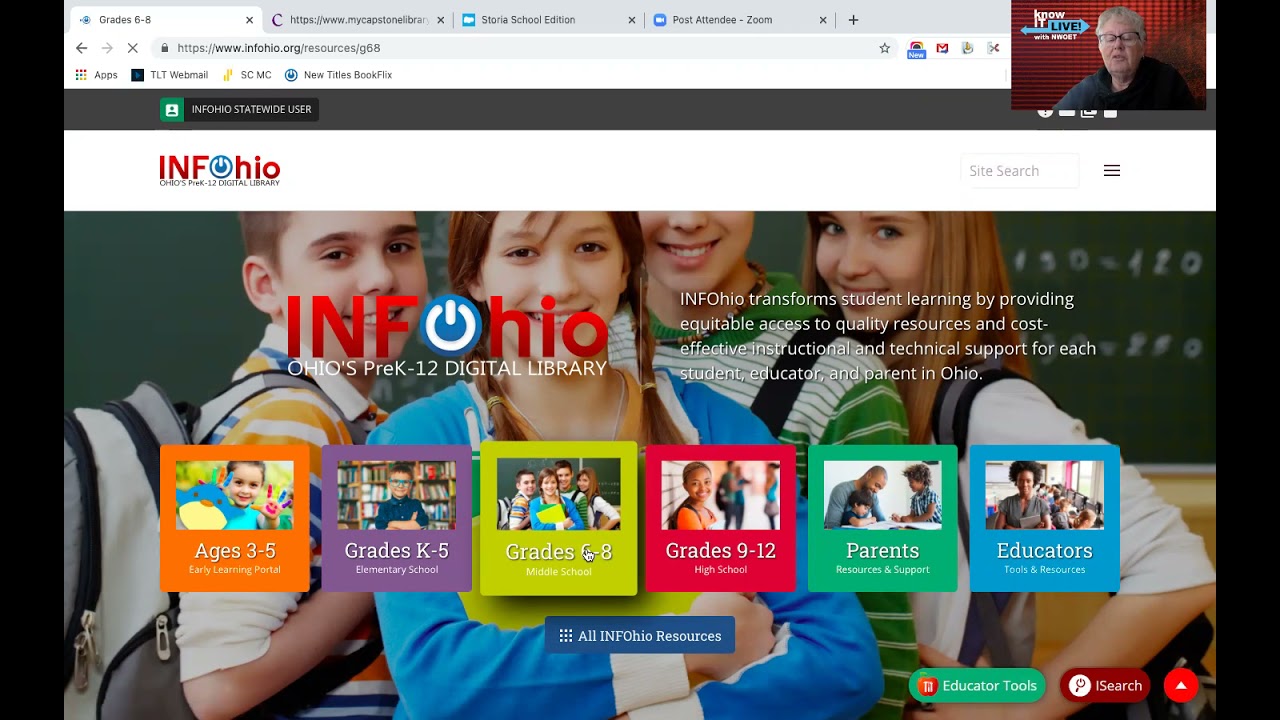This screenshot has height=720, width=1280.
Task: Open the TLT Webmail bookmark
Action: coord(170,75)
